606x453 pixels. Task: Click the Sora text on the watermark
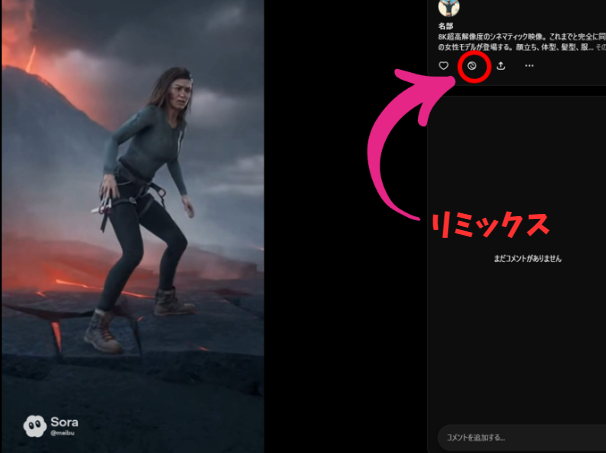click(64, 423)
